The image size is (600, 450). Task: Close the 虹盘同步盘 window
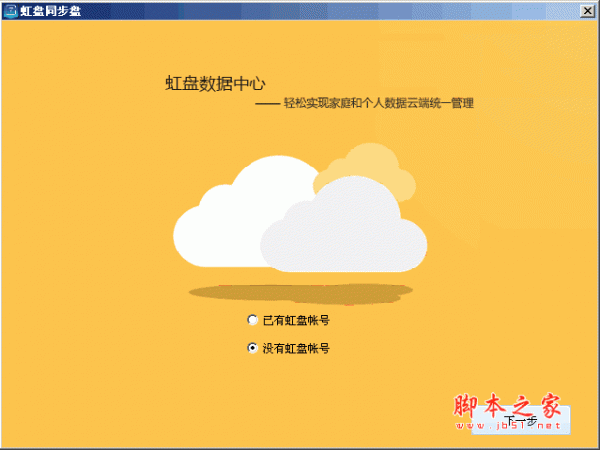click(587, 11)
